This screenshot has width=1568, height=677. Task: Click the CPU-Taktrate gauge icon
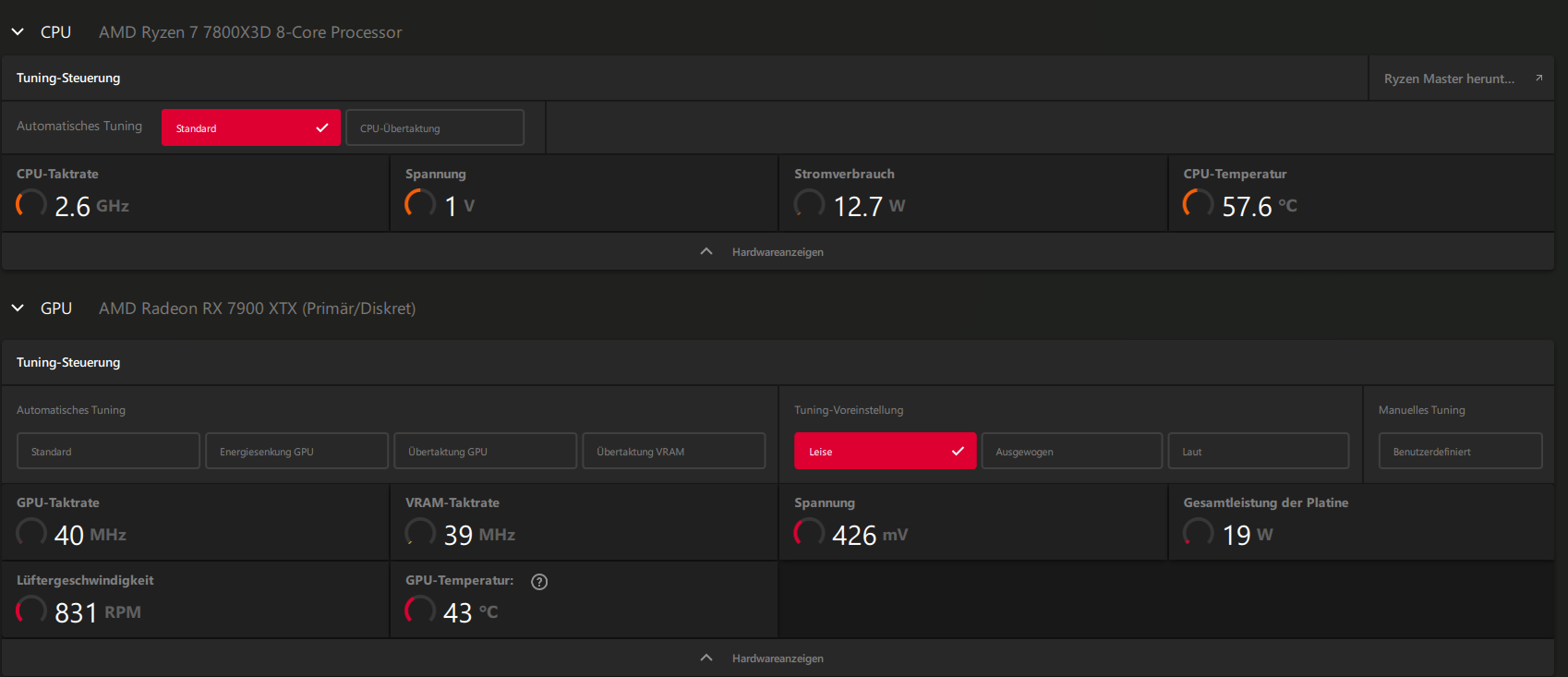[x=31, y=203]
